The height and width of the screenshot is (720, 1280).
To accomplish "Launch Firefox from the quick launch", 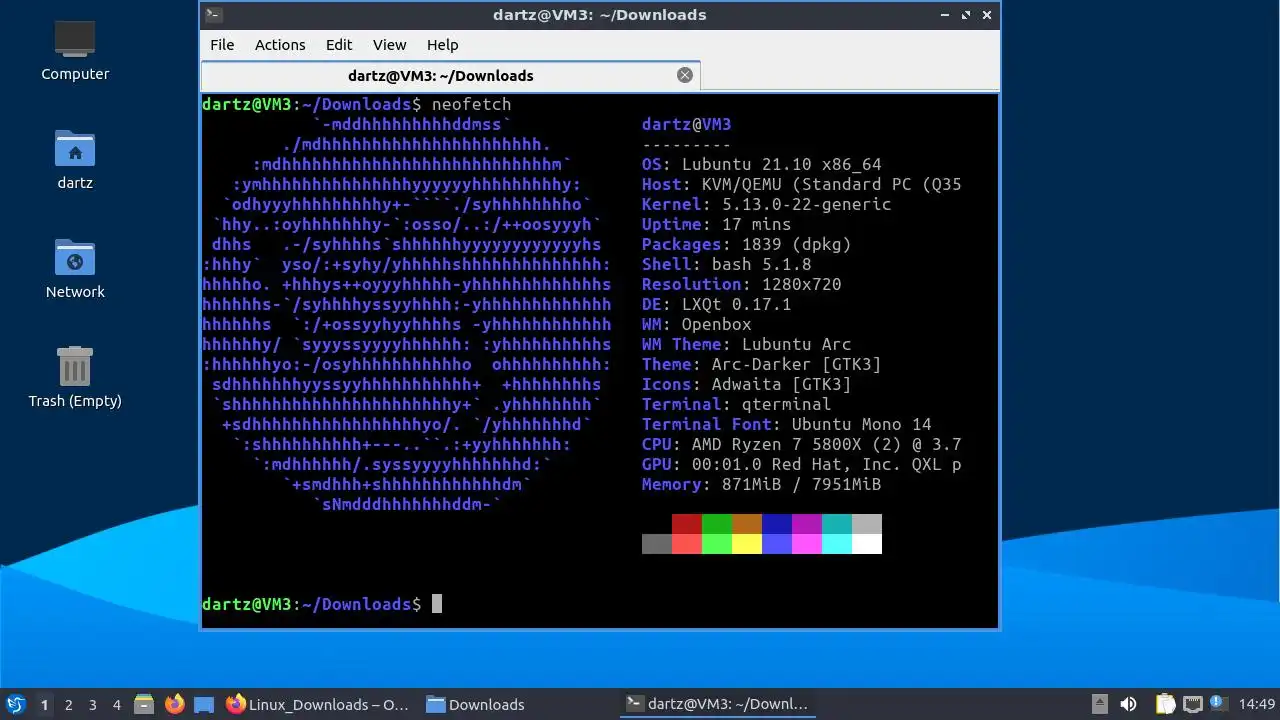I will point(174,704).
